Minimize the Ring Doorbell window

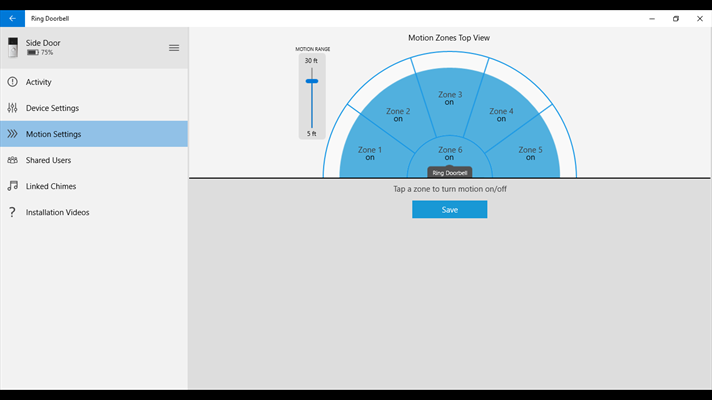click(x=652, y=19)
